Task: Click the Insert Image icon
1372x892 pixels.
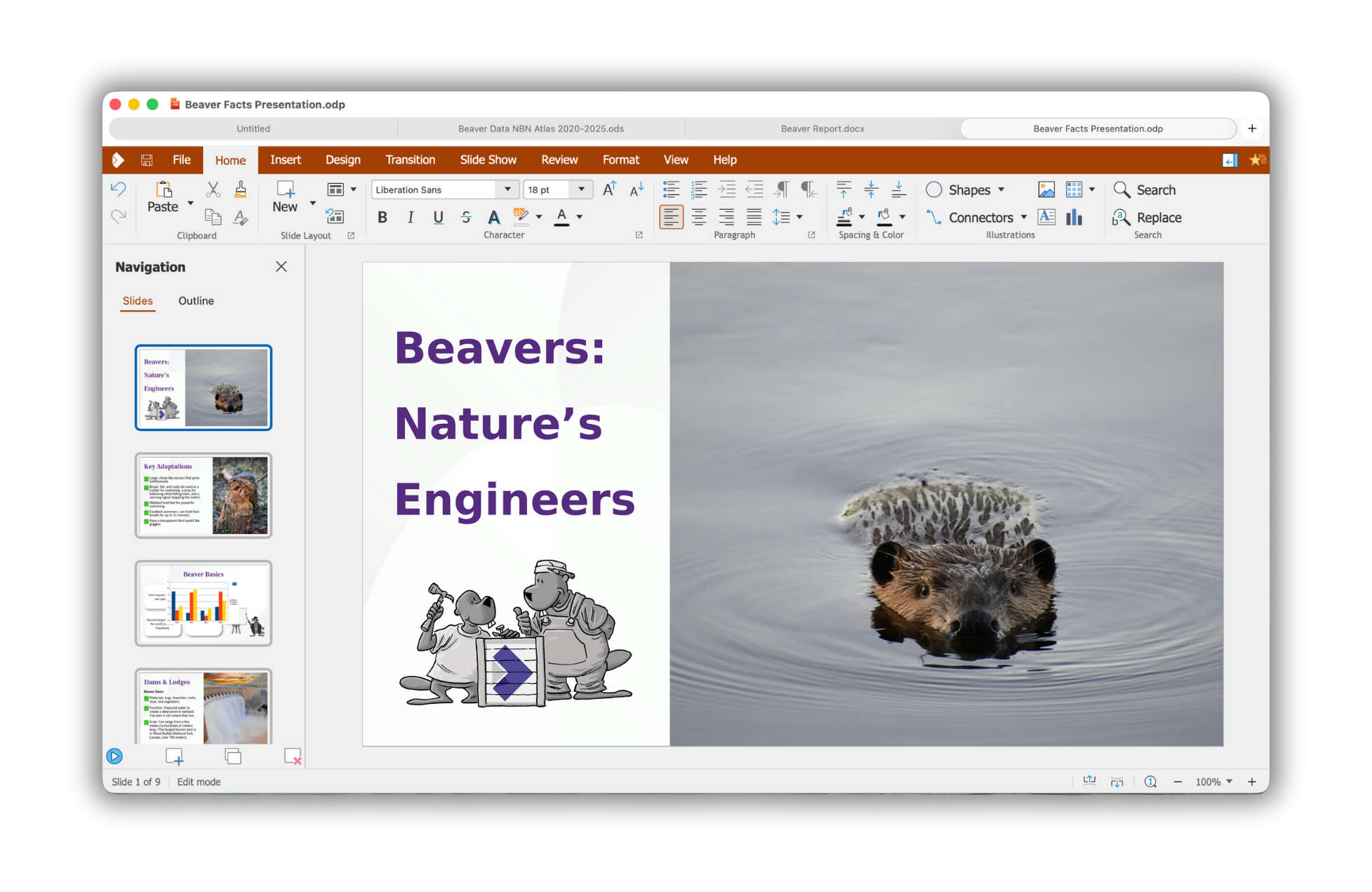Action: pos(1046,189)
